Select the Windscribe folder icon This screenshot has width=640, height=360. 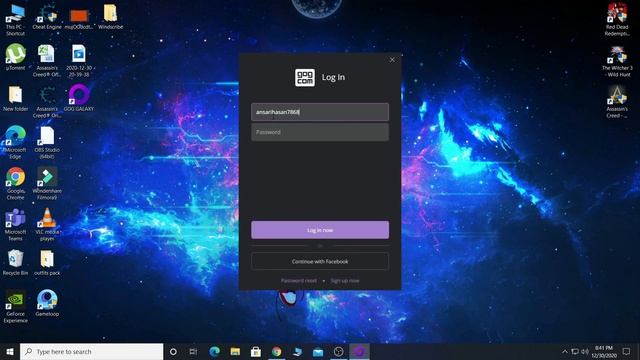point(110,17)
